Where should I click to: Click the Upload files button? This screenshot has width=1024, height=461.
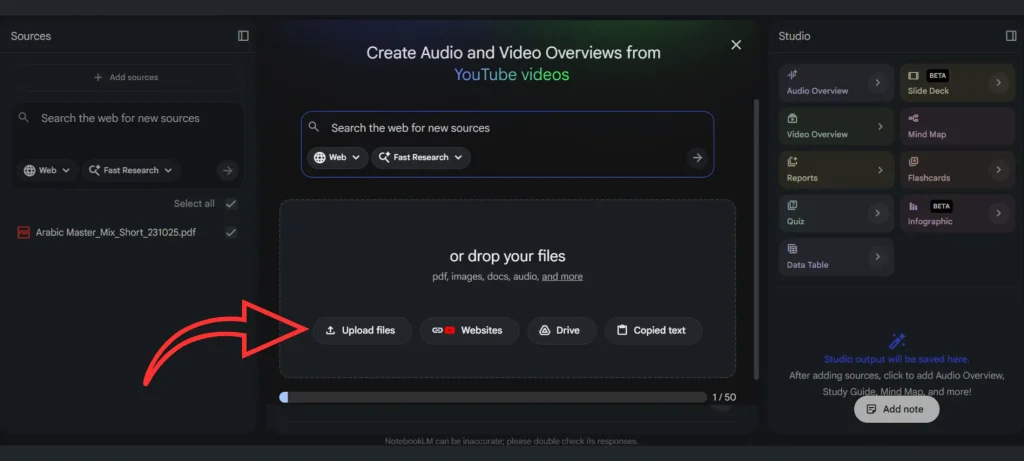pyautogui.click(x=362, y=330)
